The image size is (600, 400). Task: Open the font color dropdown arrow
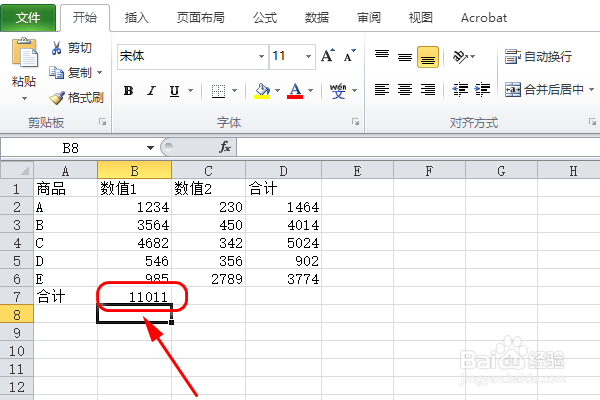pos(310,91)
